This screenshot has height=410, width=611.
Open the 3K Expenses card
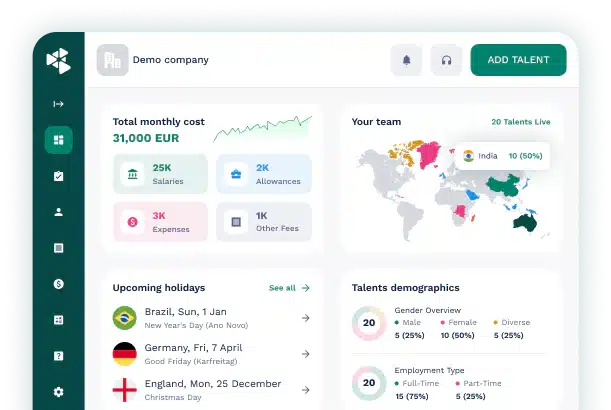coord(161,222)
